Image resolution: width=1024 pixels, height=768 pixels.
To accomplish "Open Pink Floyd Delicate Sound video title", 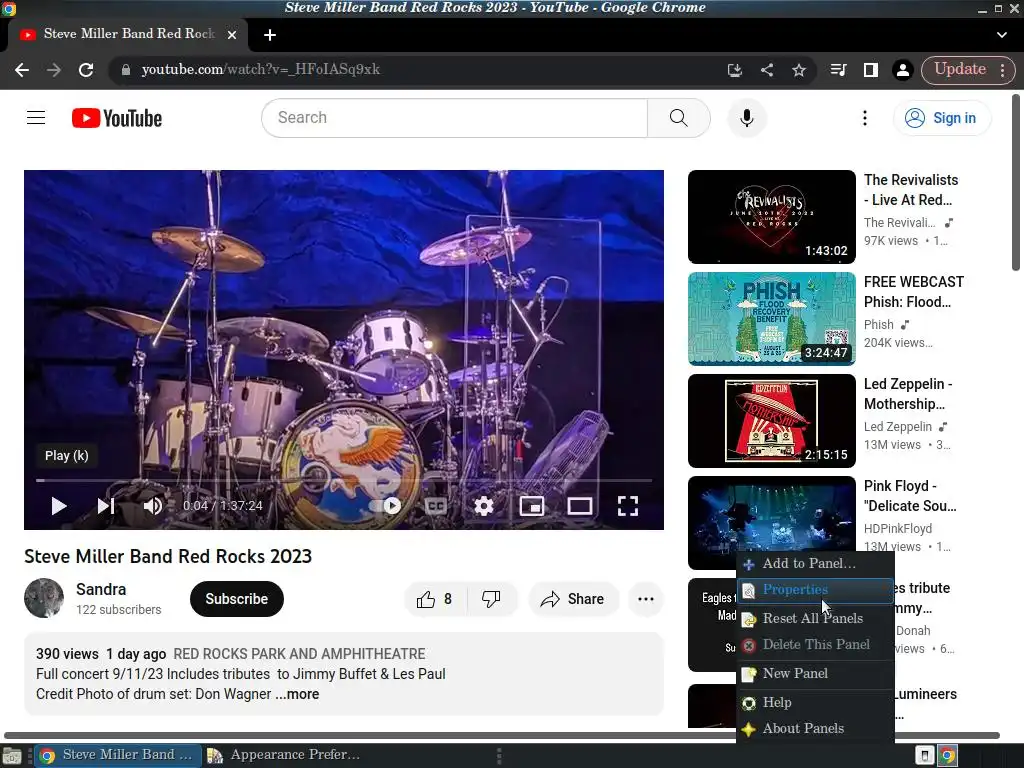I will (910, 496).
